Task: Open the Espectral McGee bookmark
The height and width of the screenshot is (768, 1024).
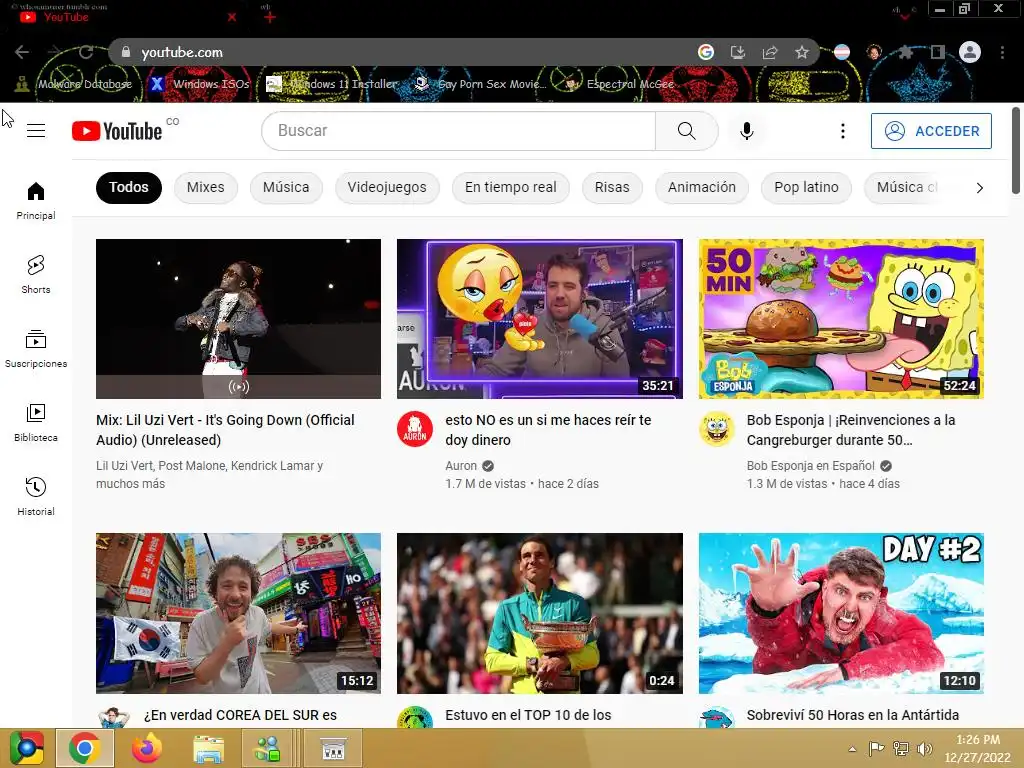Action: 620,84
